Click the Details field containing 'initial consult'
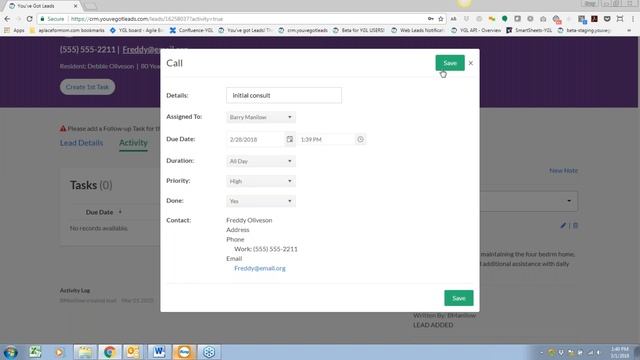Viewport: 640px width, 360px height. (x=284, y=95)
